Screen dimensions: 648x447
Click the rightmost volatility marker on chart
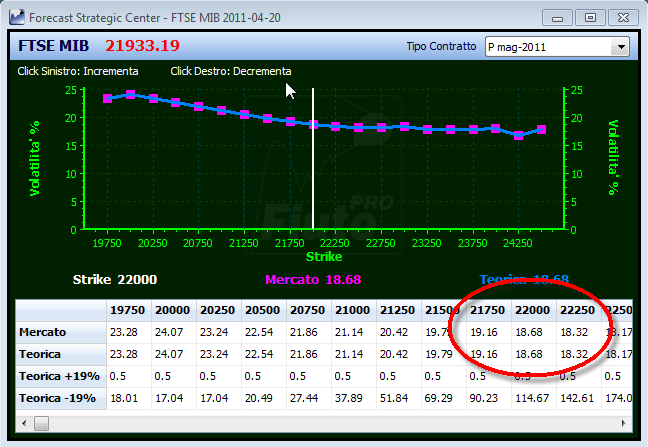(541, 130)
